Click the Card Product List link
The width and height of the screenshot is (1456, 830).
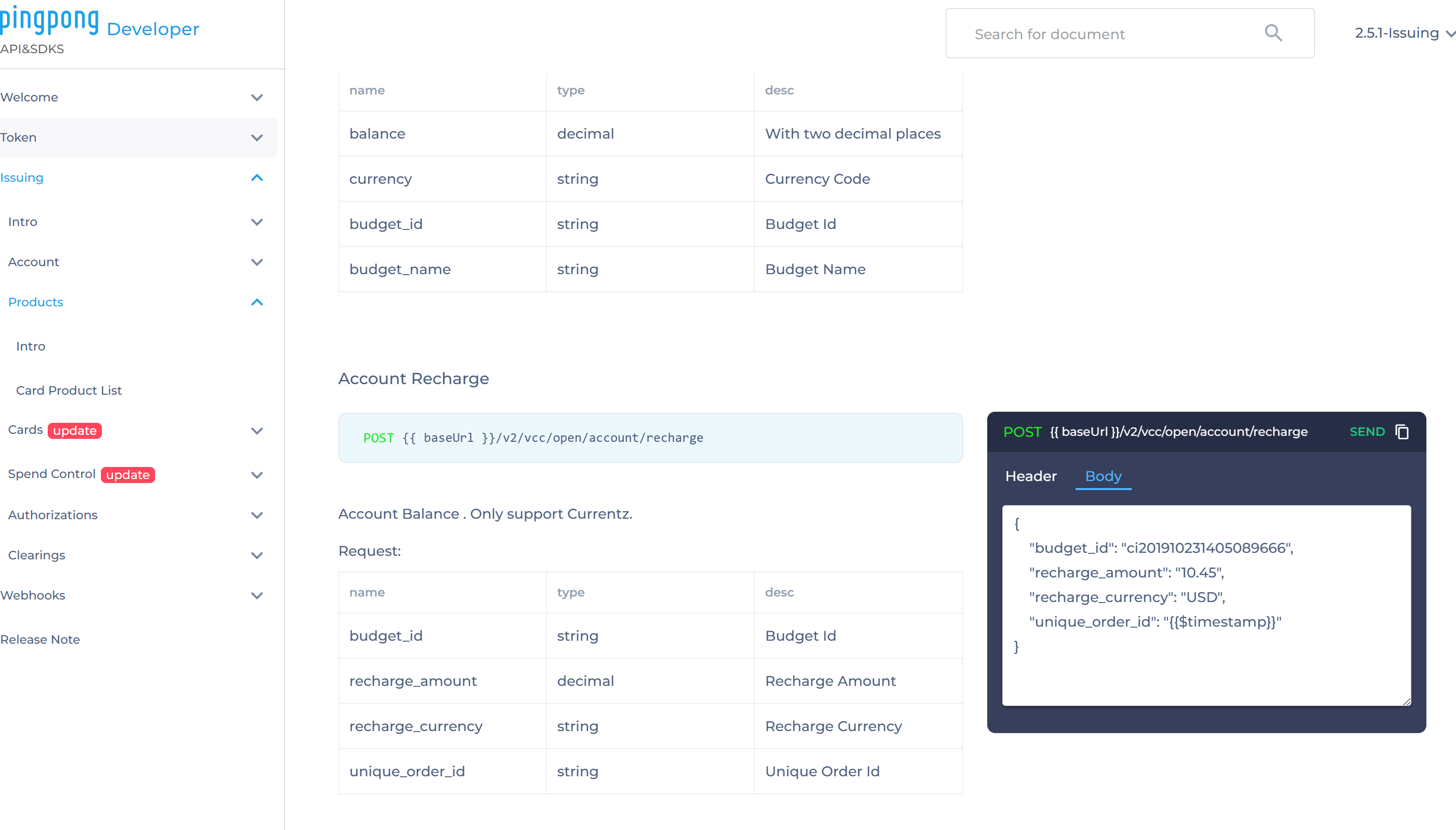[68, 390]
